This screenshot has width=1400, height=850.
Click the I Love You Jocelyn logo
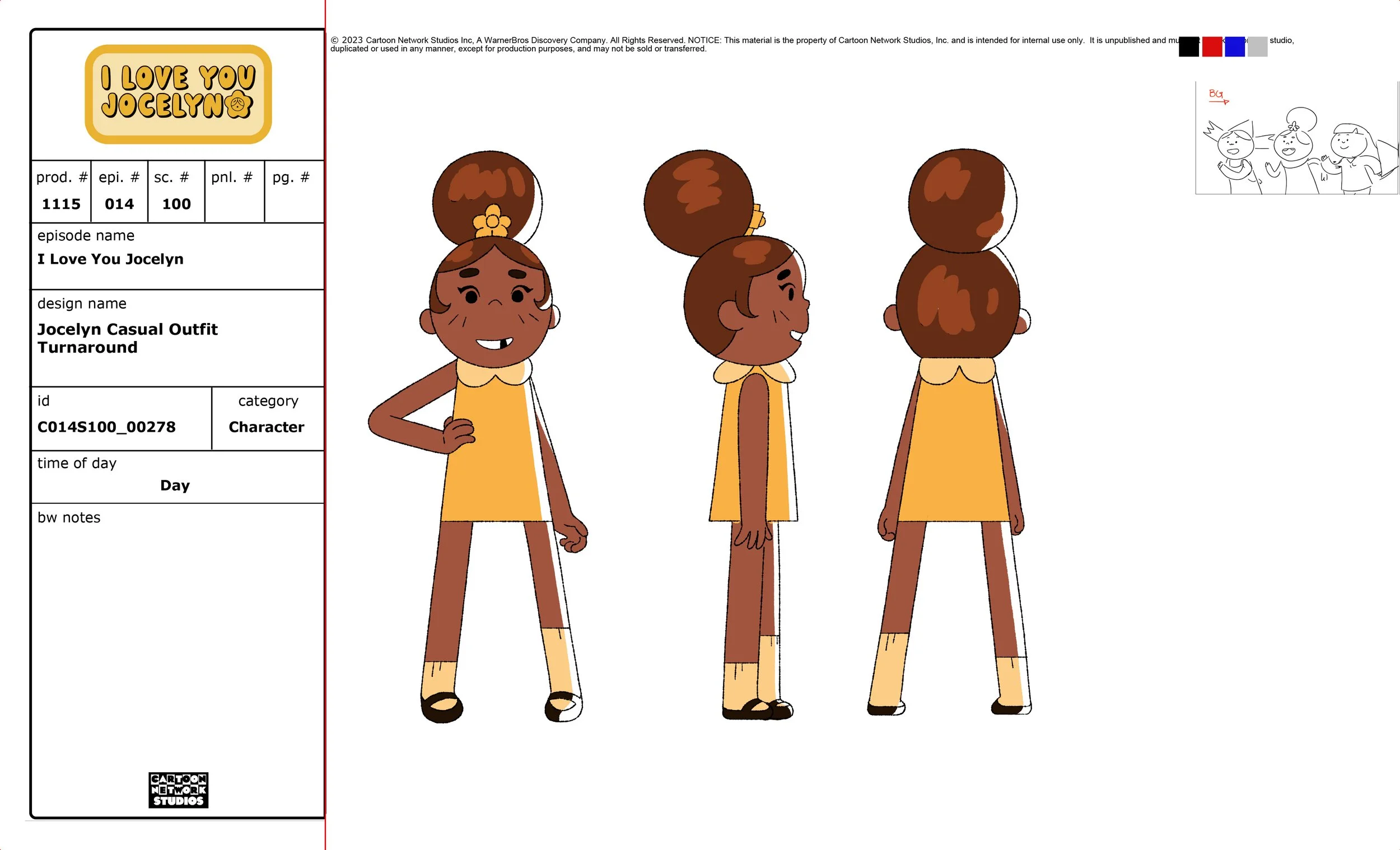pyautogui.click(x=179, y=94)
